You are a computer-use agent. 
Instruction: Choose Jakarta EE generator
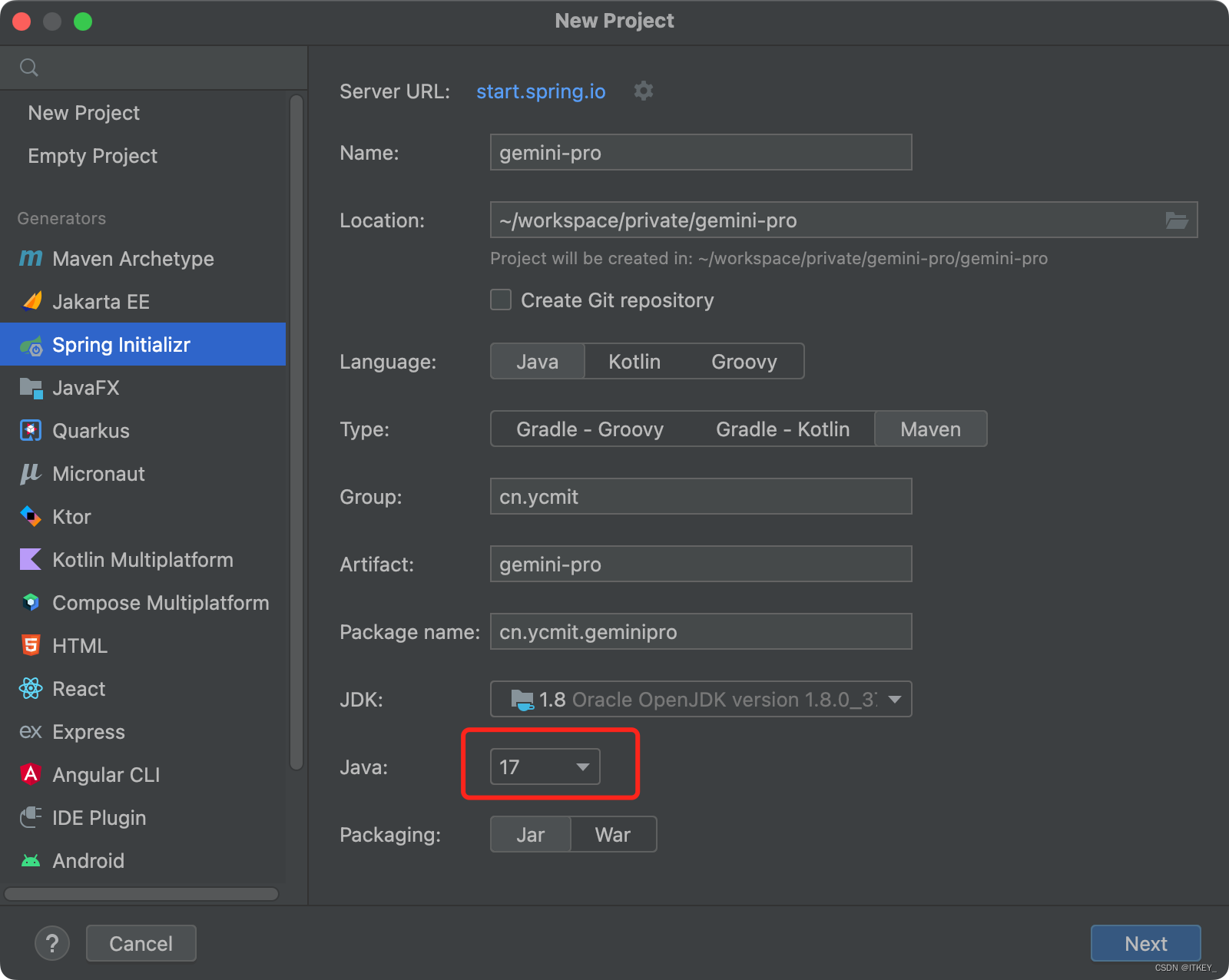[x=143, y=302]
